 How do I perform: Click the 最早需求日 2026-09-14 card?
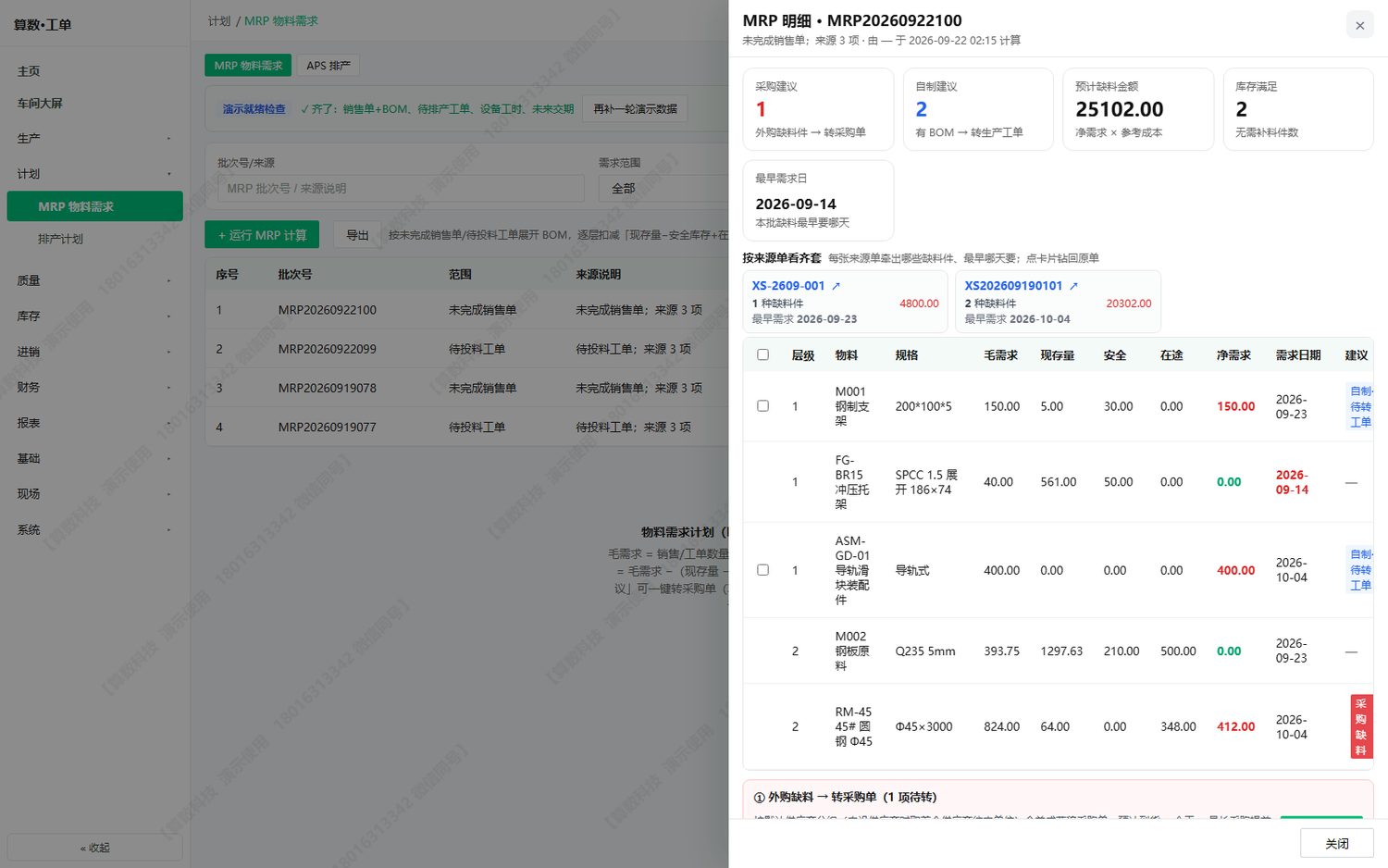coord(818,201)
